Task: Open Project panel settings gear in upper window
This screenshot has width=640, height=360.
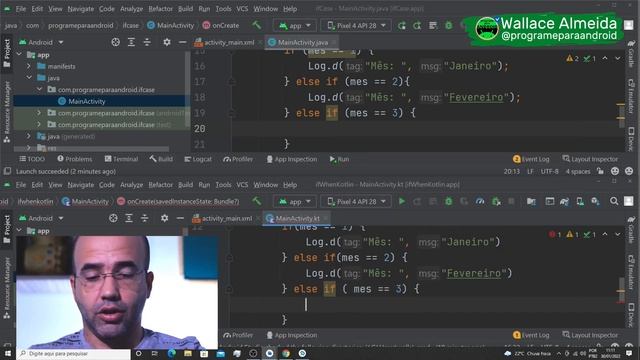Action: point(167,42)
